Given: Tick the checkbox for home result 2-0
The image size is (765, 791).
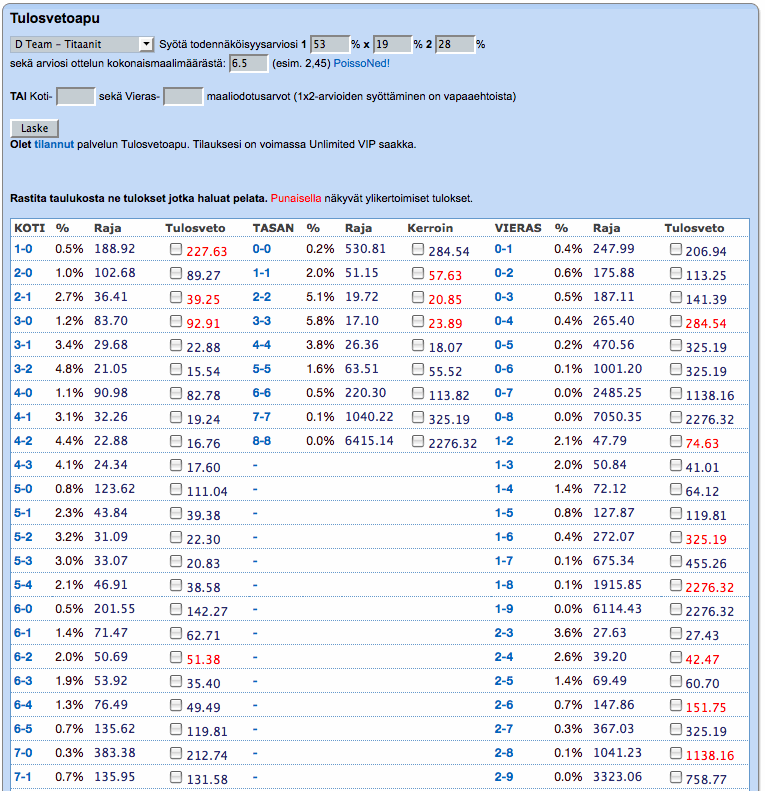Looking at the screenshot, I should pos(176,273).
